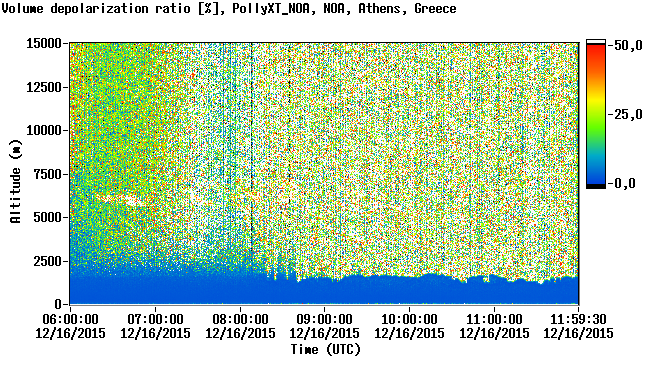Click the 25,0 colorbar label
This screenshot has height=389, width=665.
[628, 114]
